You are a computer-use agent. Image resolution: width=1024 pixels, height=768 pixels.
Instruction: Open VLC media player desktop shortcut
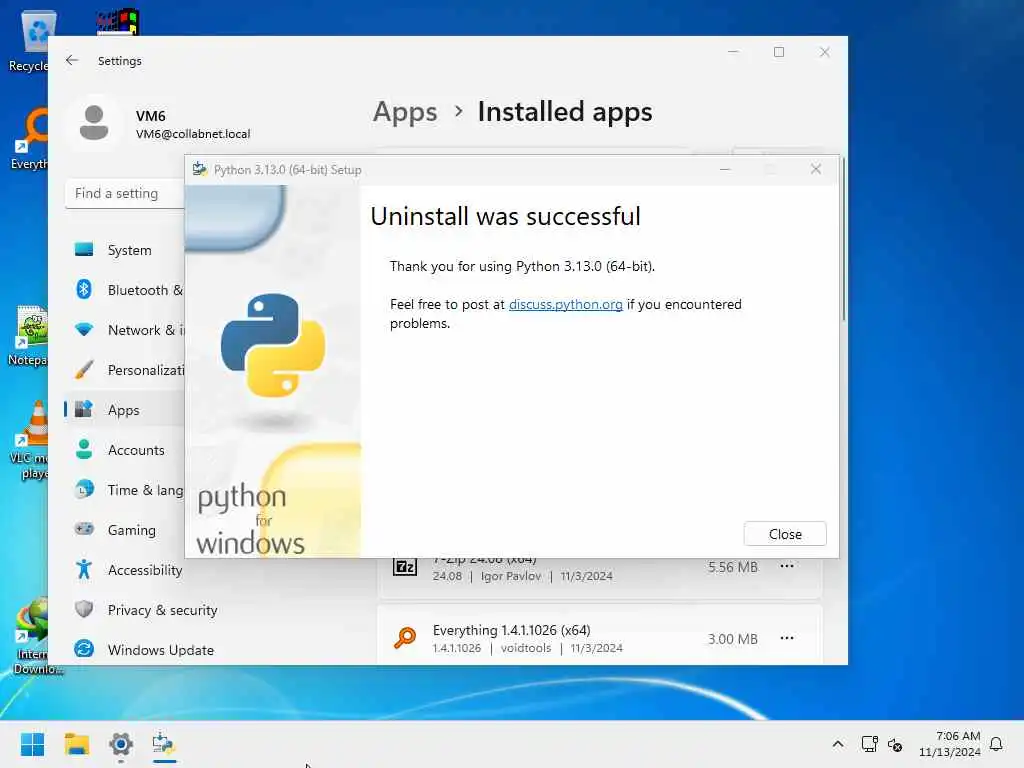[x=29, y=440]
